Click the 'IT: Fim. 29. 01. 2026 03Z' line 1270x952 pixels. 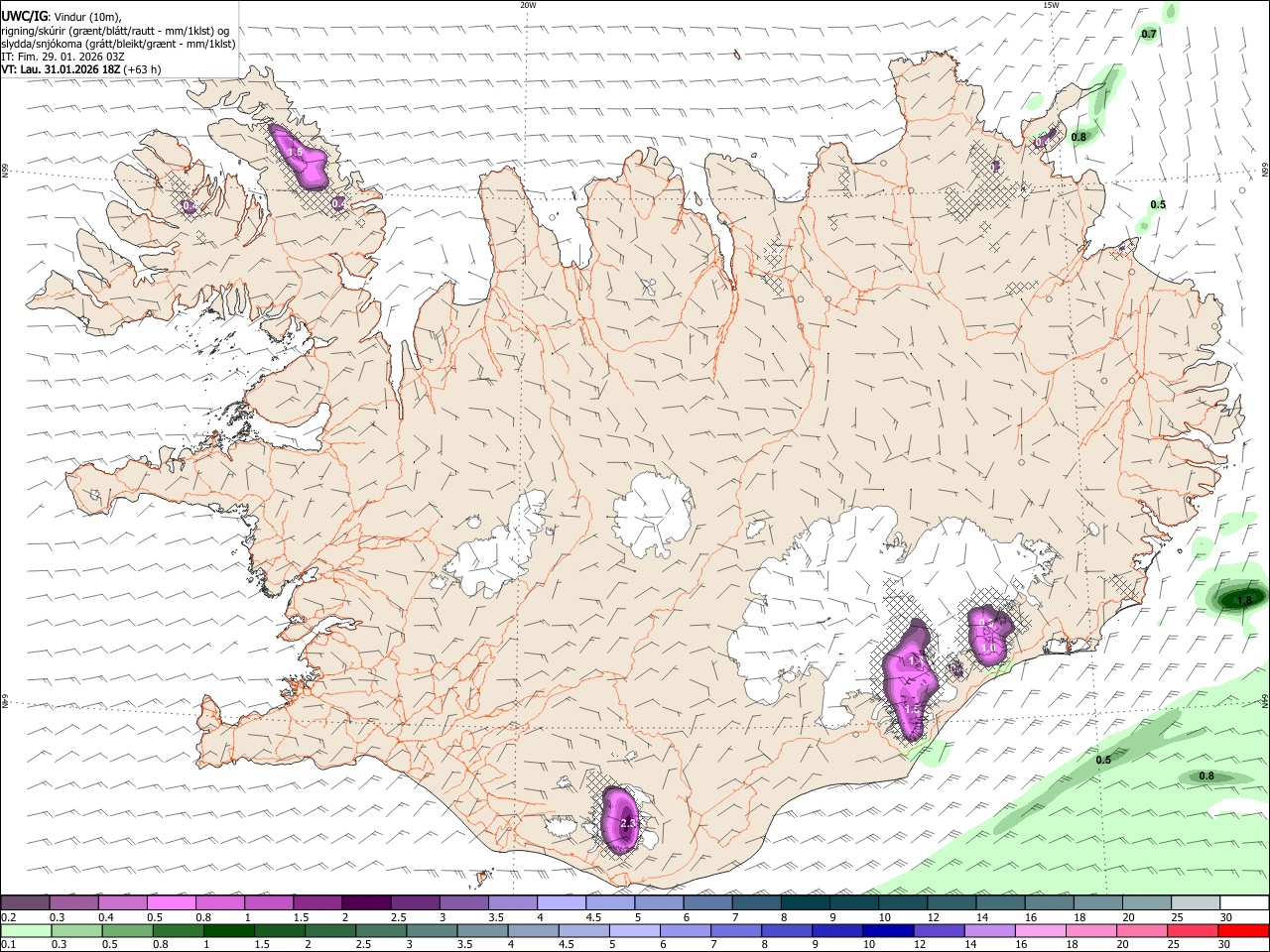pyautogui.click(x=63, y=57)
